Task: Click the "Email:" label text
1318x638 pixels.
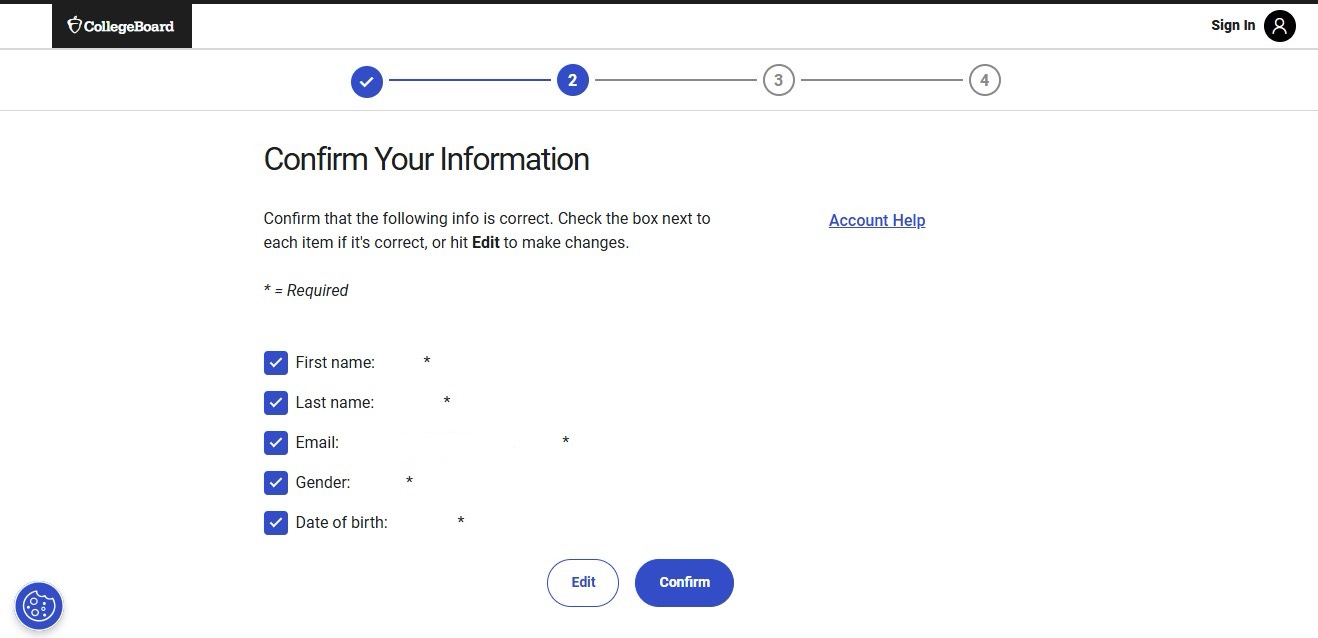Action: 317,442
